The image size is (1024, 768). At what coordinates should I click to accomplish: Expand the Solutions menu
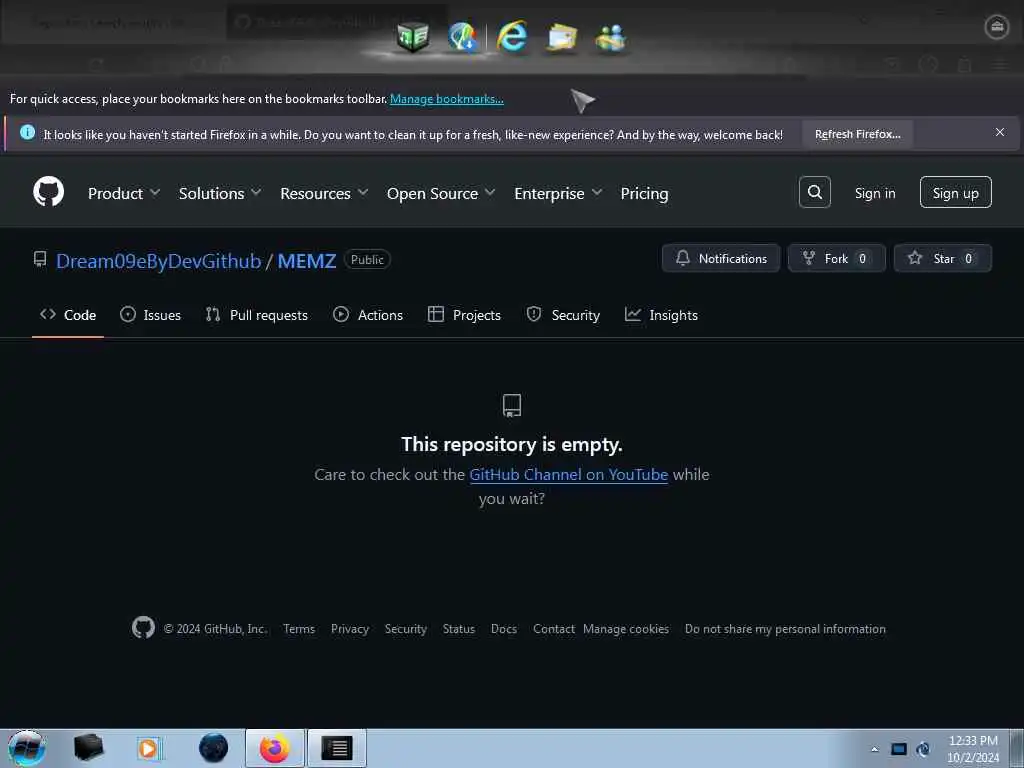click(x=220, y=193)
